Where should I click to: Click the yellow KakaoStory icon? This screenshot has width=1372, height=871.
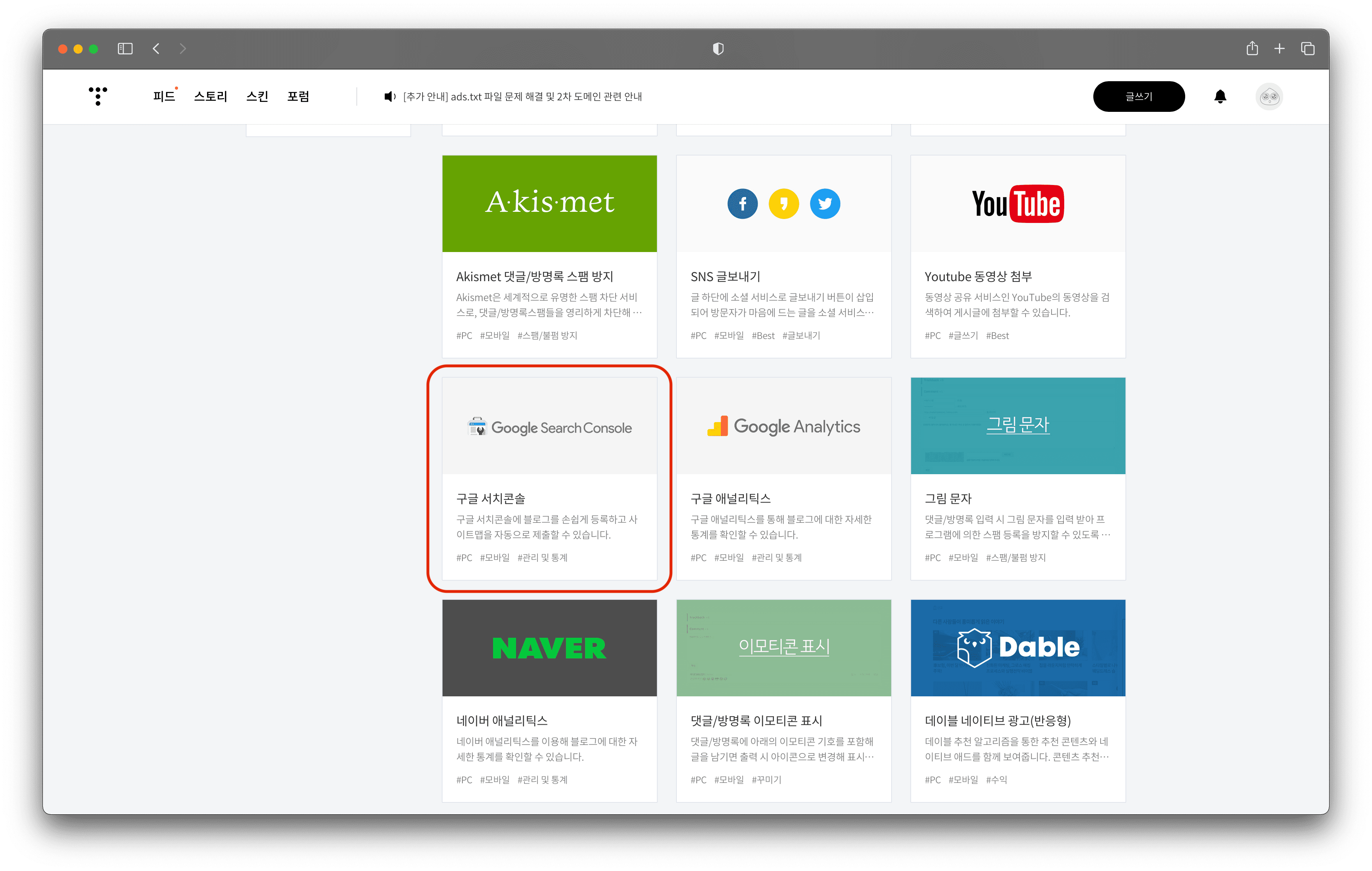[x=784, y=203]
